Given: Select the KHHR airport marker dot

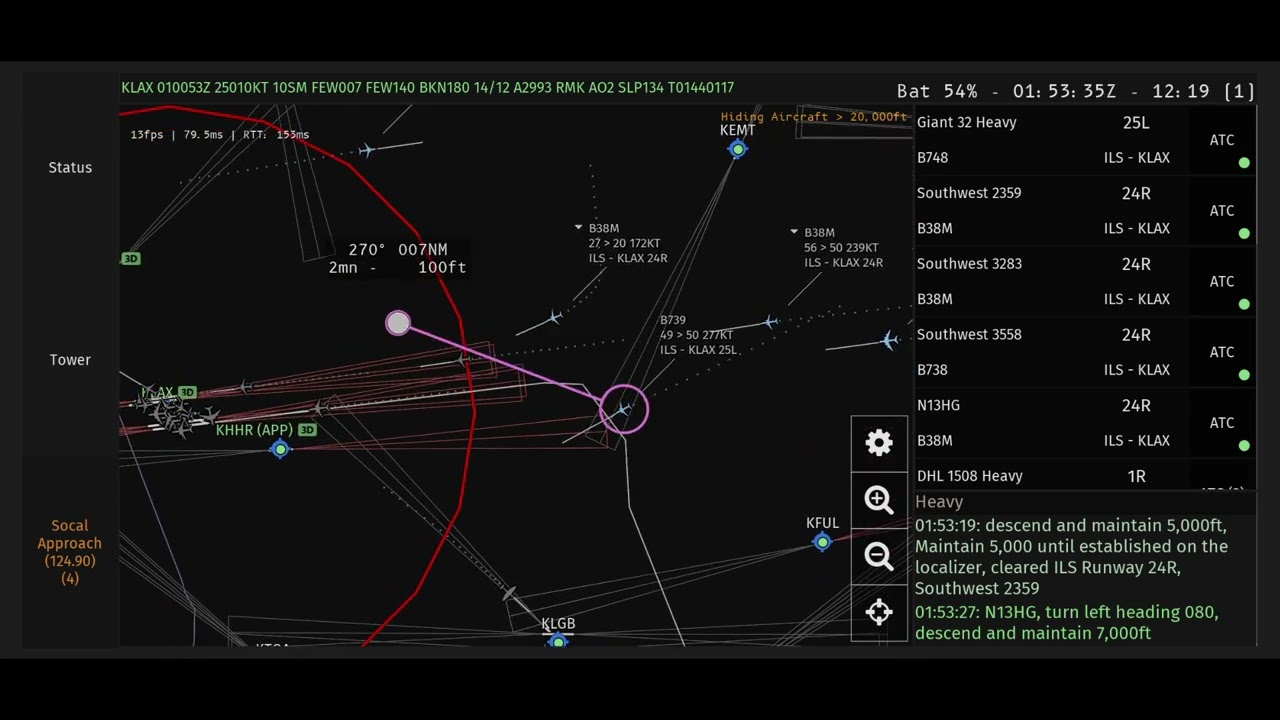Looking at the screenshot, I should 280,450.
